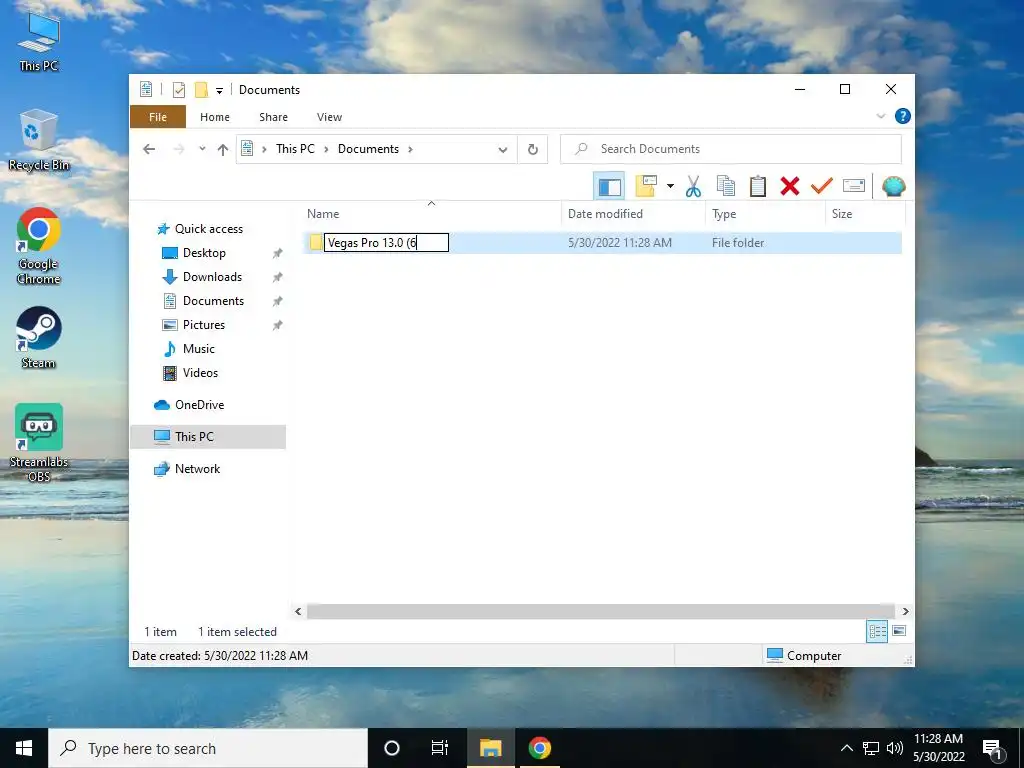The height and width of the screenshot is (768, 1024).
Task: Refresh the Documents folder view
Action: click(533, 150)
